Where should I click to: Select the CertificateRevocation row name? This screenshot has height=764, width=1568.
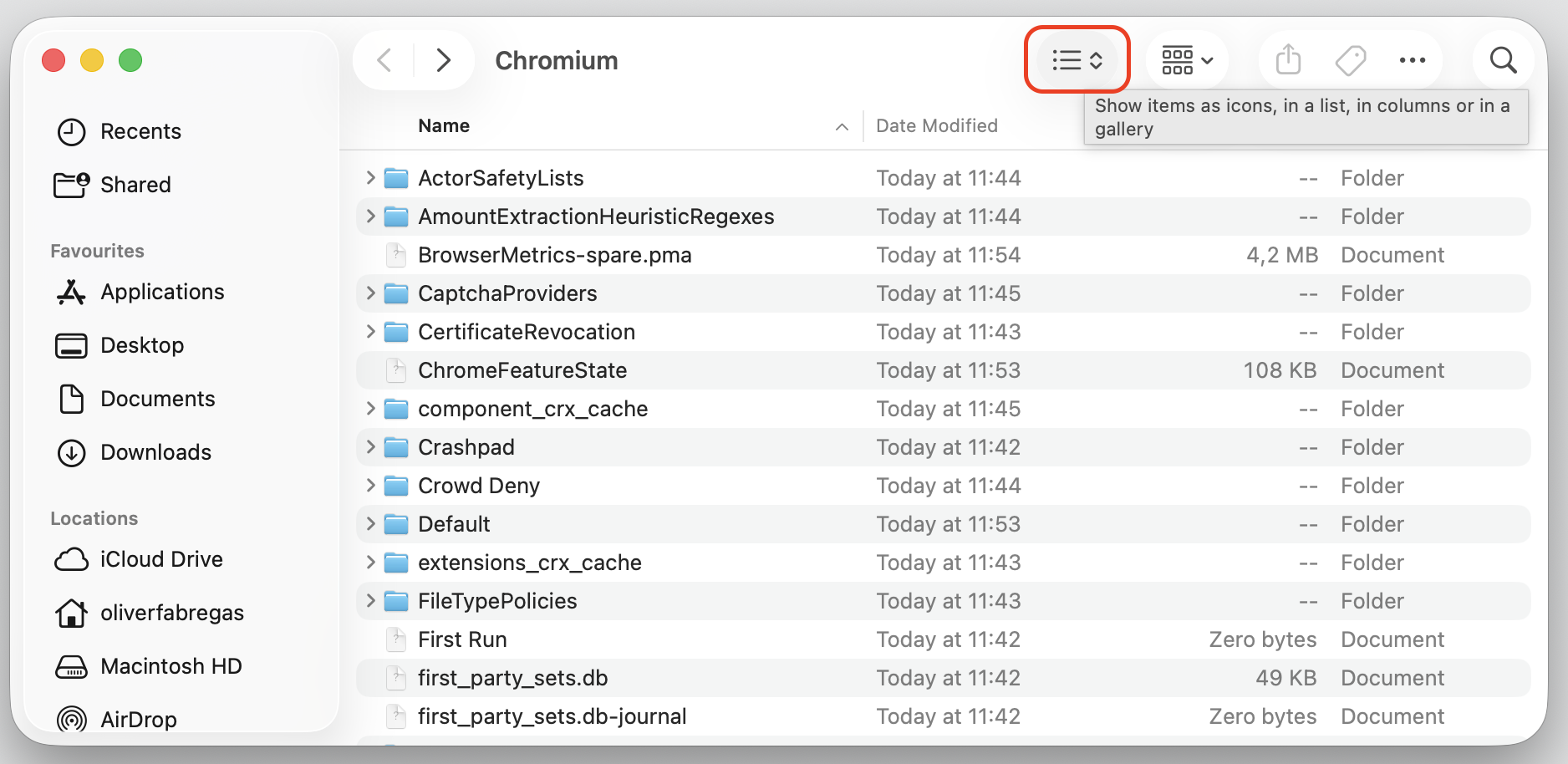527,332
